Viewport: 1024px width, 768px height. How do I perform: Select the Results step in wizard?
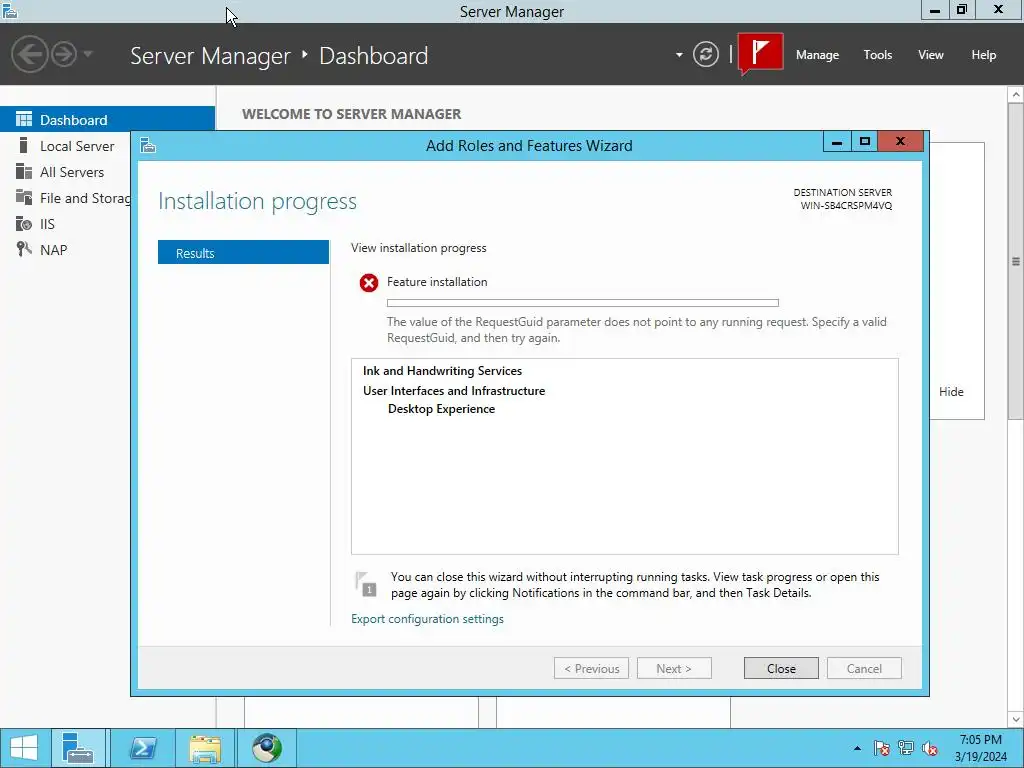(243, 253)
